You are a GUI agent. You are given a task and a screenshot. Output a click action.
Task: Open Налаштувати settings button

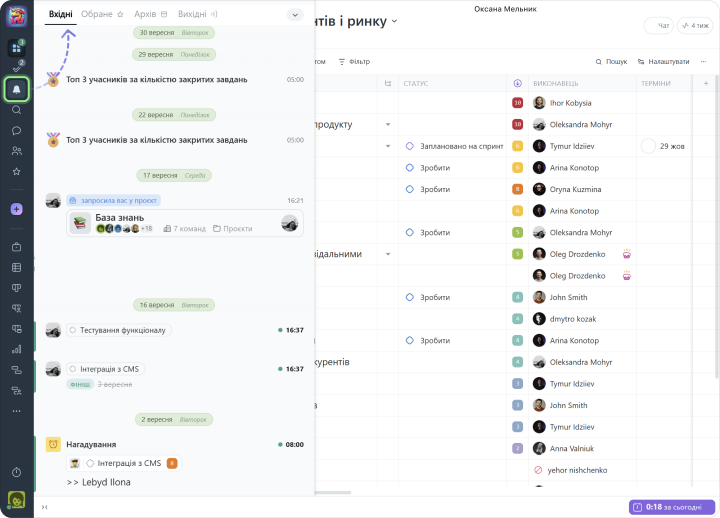[662, 62]
